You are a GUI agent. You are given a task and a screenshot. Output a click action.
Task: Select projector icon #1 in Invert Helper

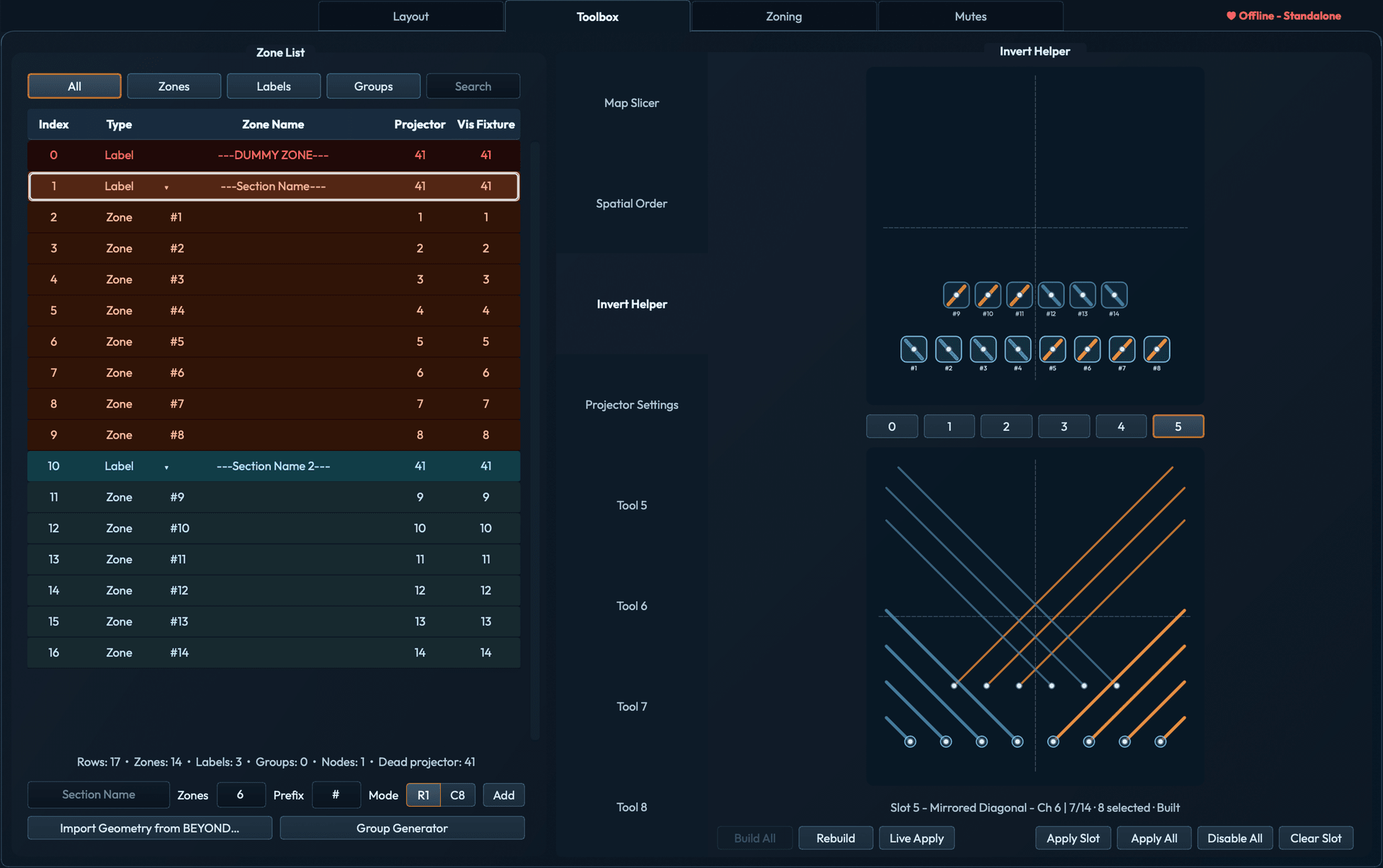coord(913,349)
